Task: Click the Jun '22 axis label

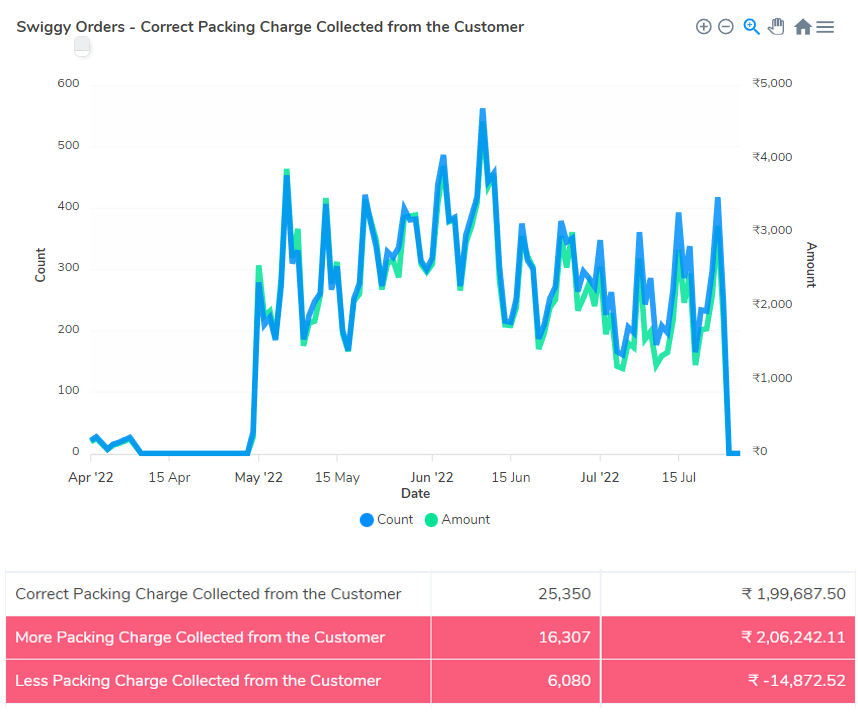Action: (432, 477)
